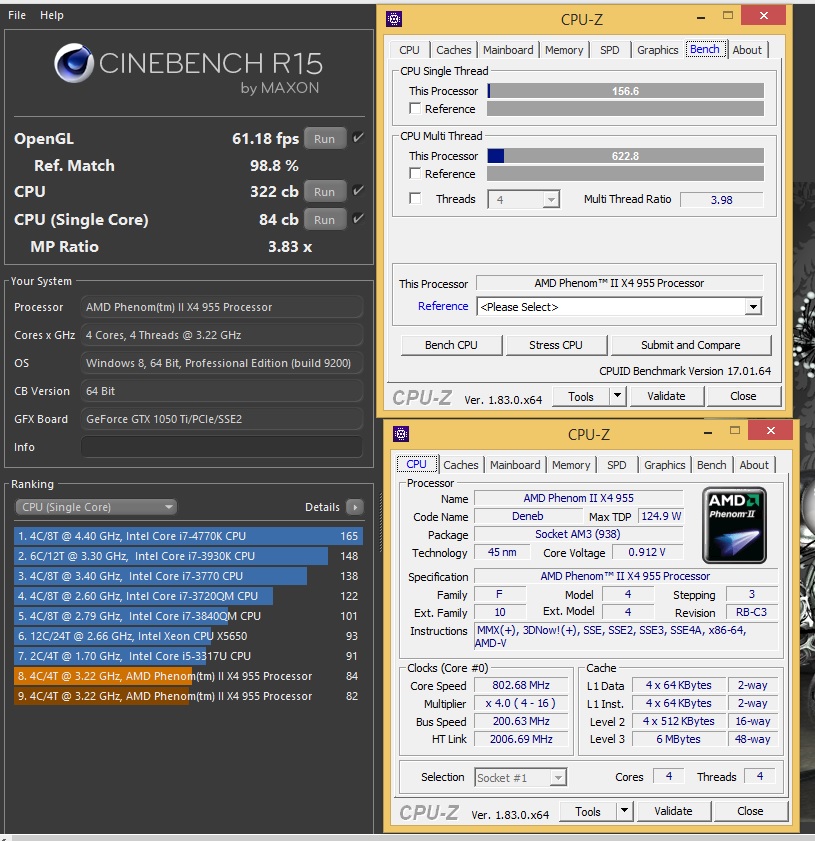Image resolution: width=815 pixels, height=841 pixels.
Task: Click the lower CPU-Z window title icon
Action: click(x=401, y=433)
